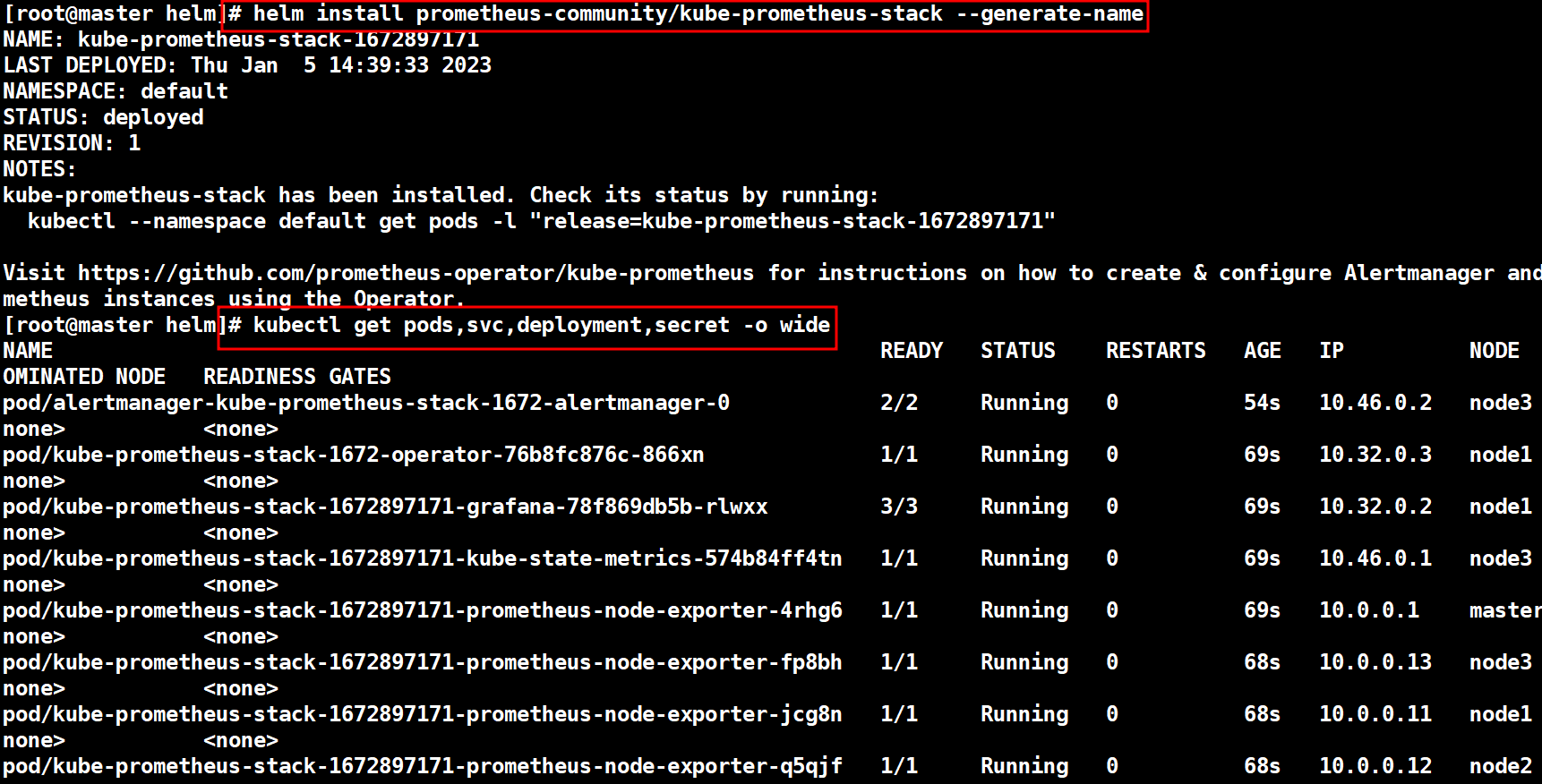This screenshot has height=784, width=1542.
Task: Click the 'LAST DEPLOYED: Thu Jan 5 14:39:33 2023' line
Action: pos(247,65)
